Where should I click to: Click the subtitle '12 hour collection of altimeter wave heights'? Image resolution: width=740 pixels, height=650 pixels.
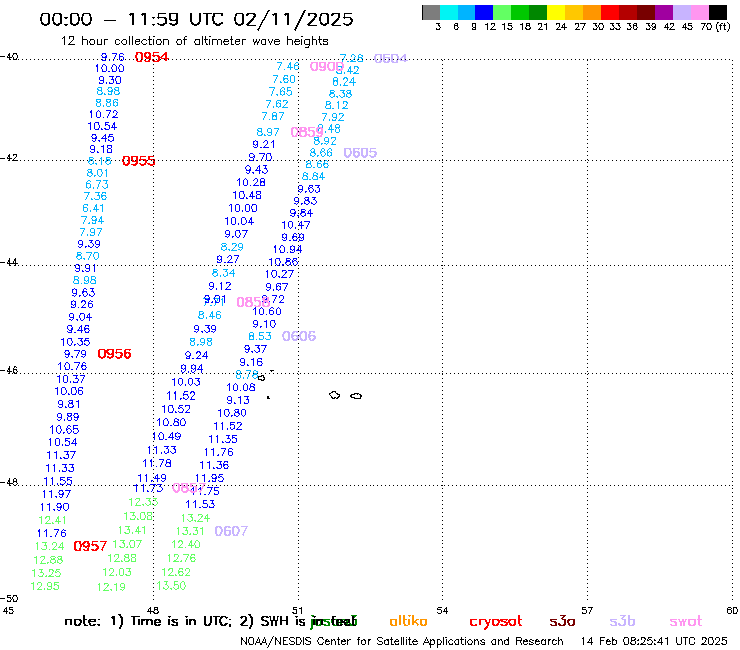point(194,41)
